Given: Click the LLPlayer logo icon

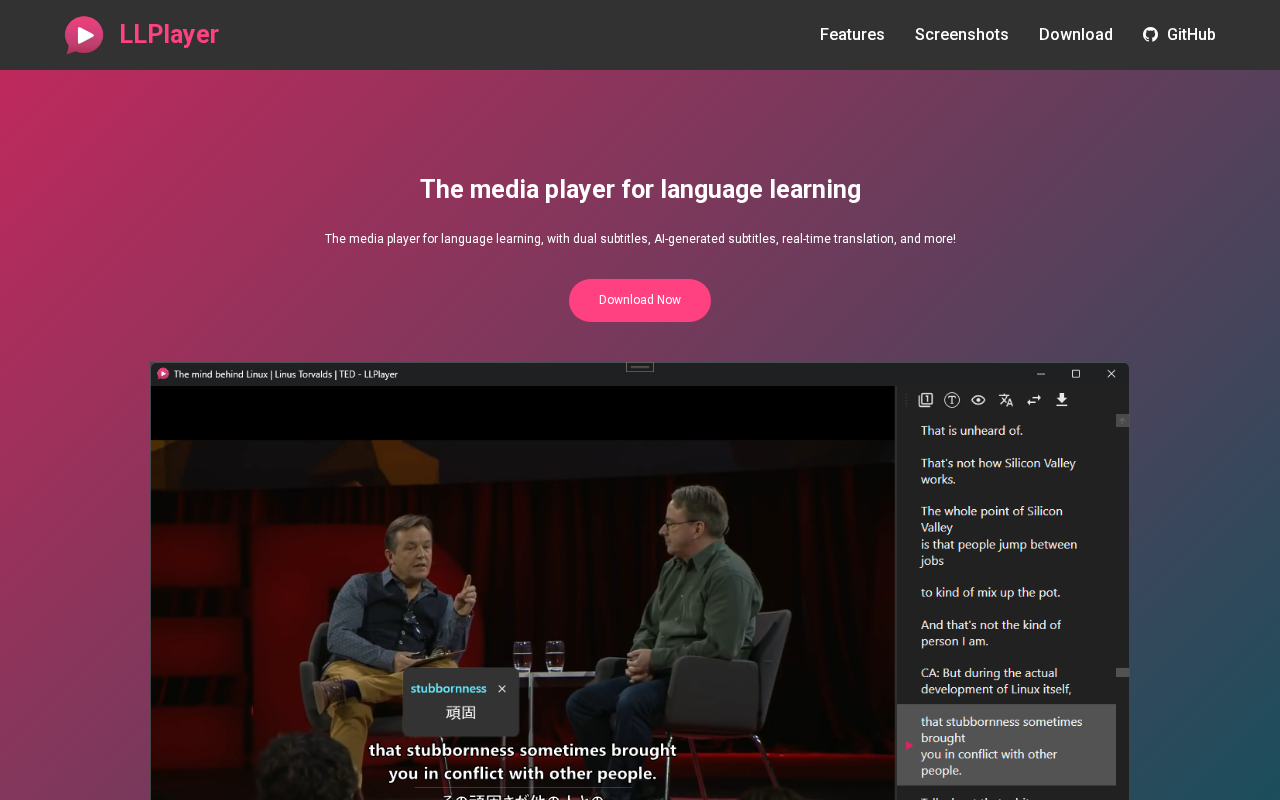Looking at the screenshot, I should pos(84,35).
